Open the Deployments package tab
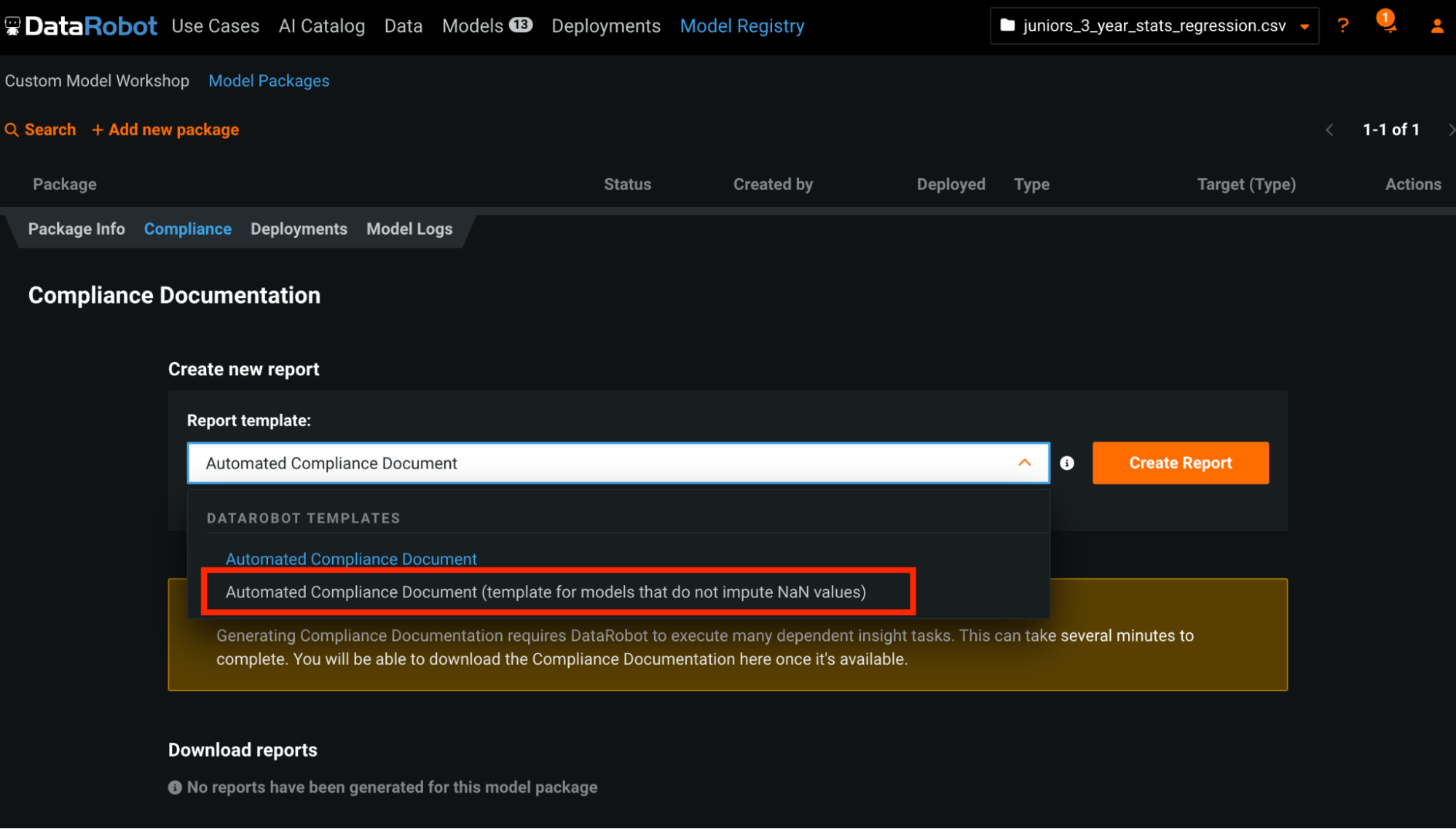This screenshot has height=829, width=1456. pos(299,229)
